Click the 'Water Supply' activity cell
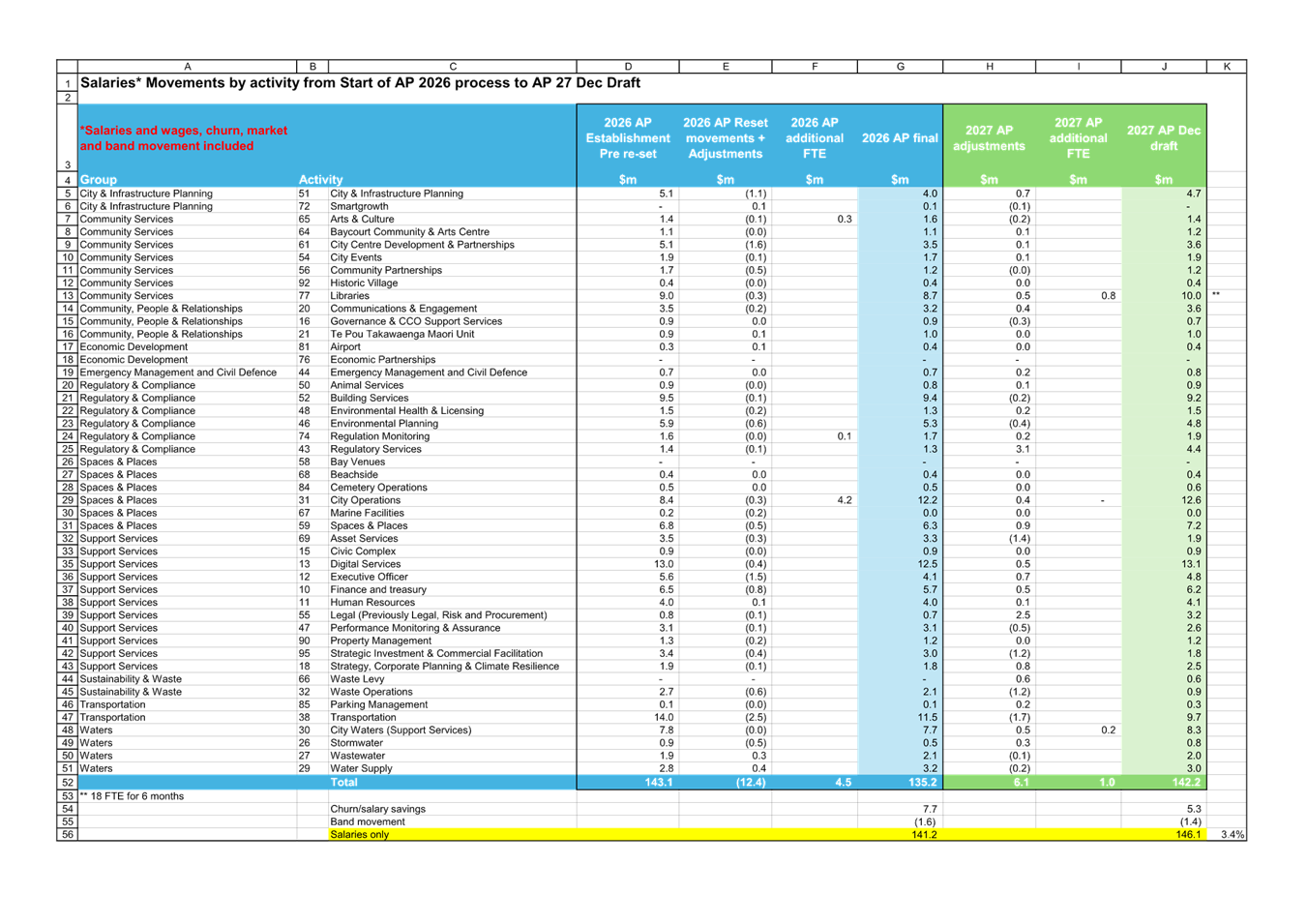This screenshot has height=924, width=1307. pos(361,769)
